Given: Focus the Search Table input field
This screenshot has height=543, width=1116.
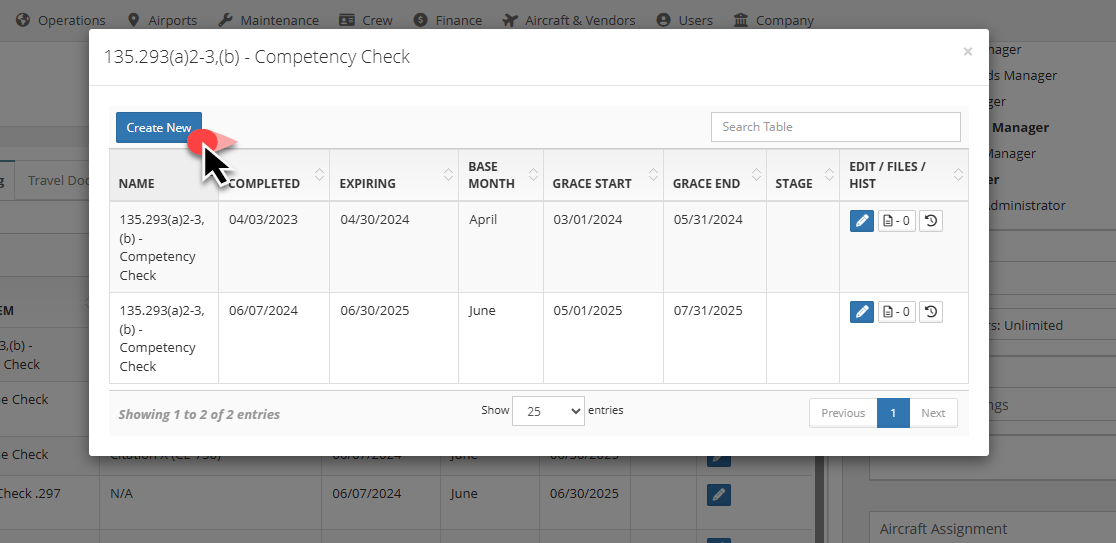Looking at the screenshot, I should (836, 127).
